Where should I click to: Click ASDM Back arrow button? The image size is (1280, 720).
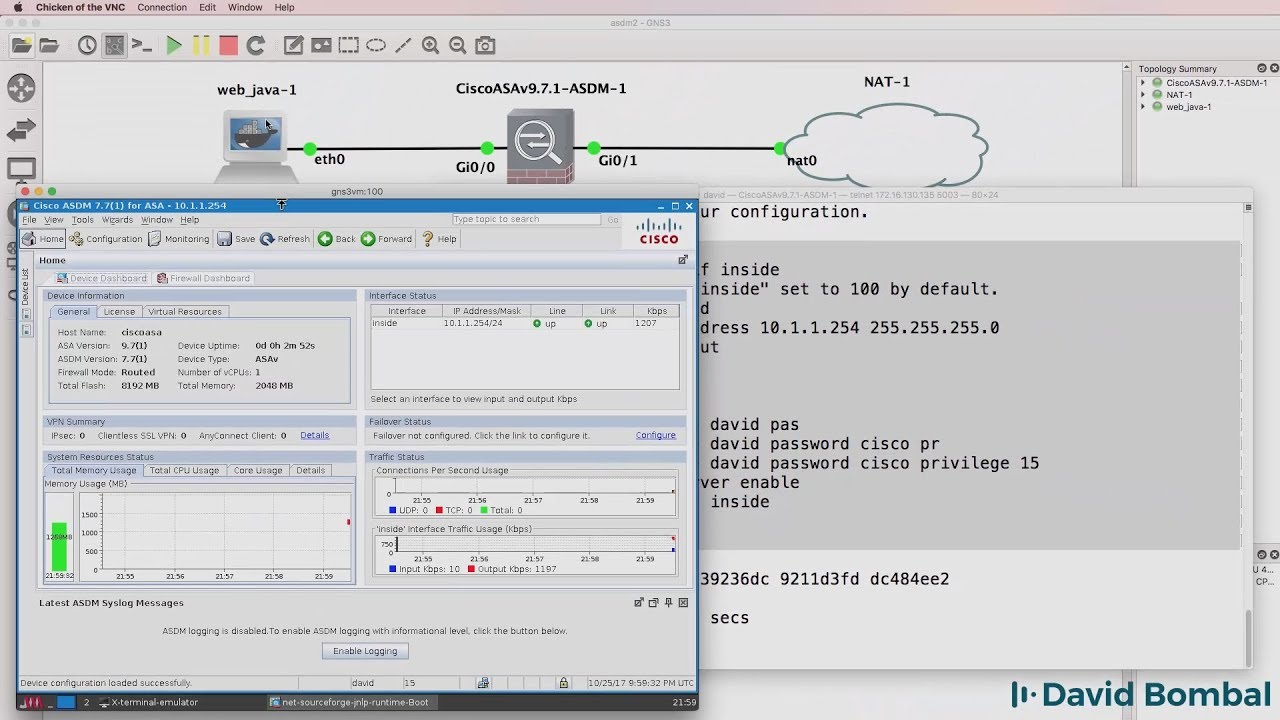tap(337, 239)
